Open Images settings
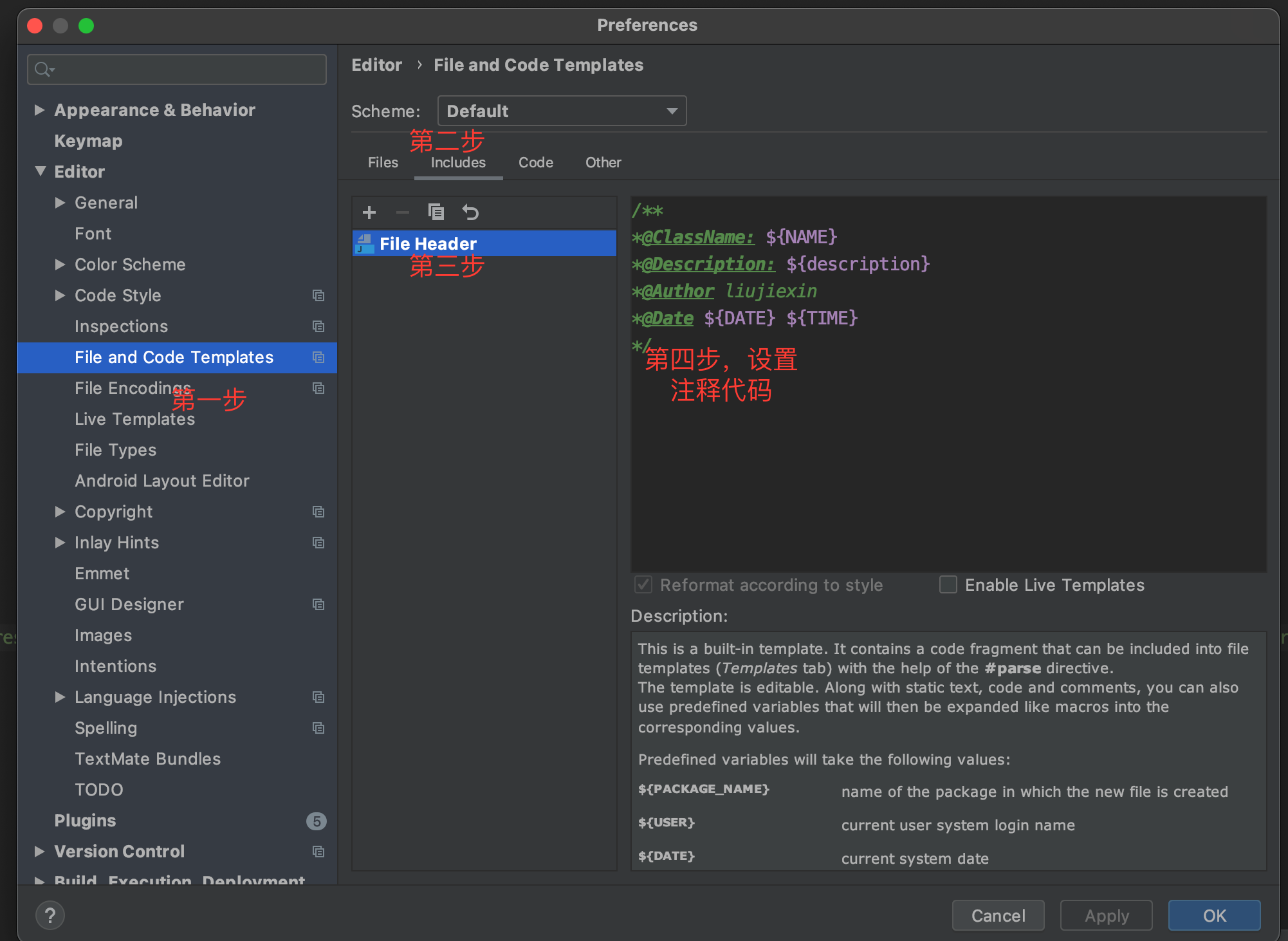Image resolution: width=1288 pixels, height=941 pixels. (x=103, y=635)
